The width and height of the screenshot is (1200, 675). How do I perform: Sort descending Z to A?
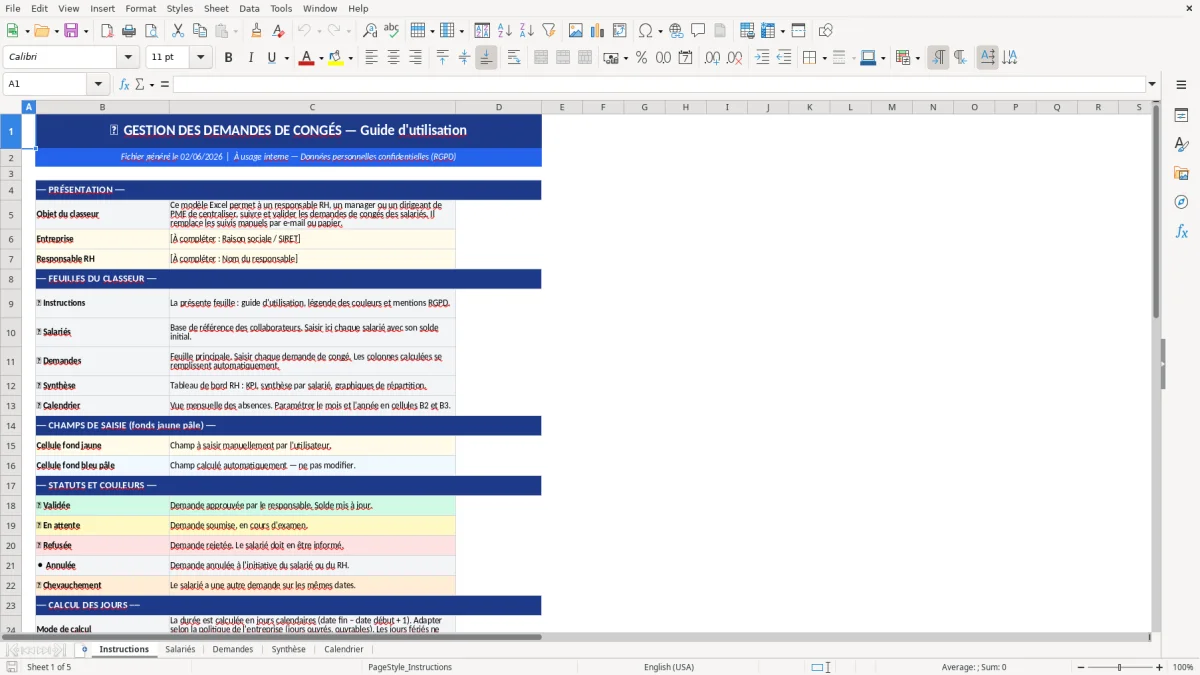coord(527,31)
